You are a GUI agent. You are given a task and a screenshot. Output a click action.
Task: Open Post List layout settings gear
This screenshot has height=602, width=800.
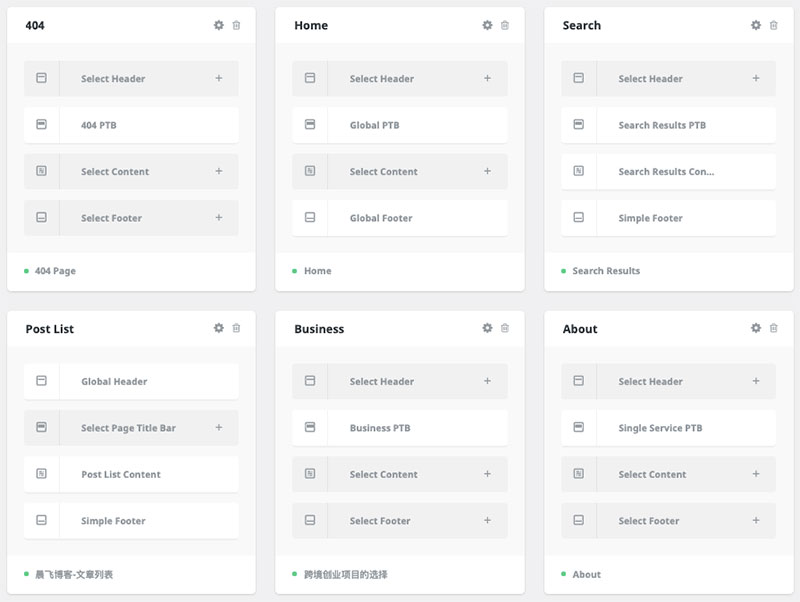click(x=218, y=328)
